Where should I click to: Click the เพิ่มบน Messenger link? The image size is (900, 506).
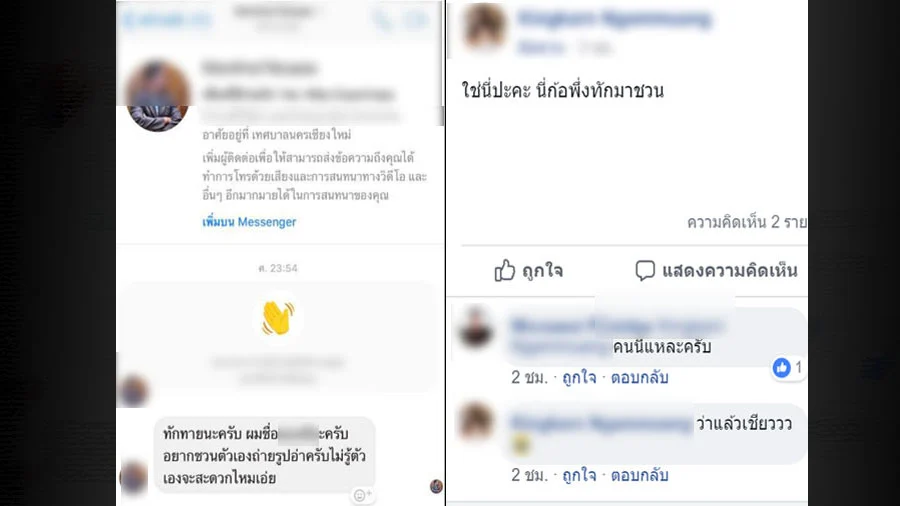tap(249, 222)
